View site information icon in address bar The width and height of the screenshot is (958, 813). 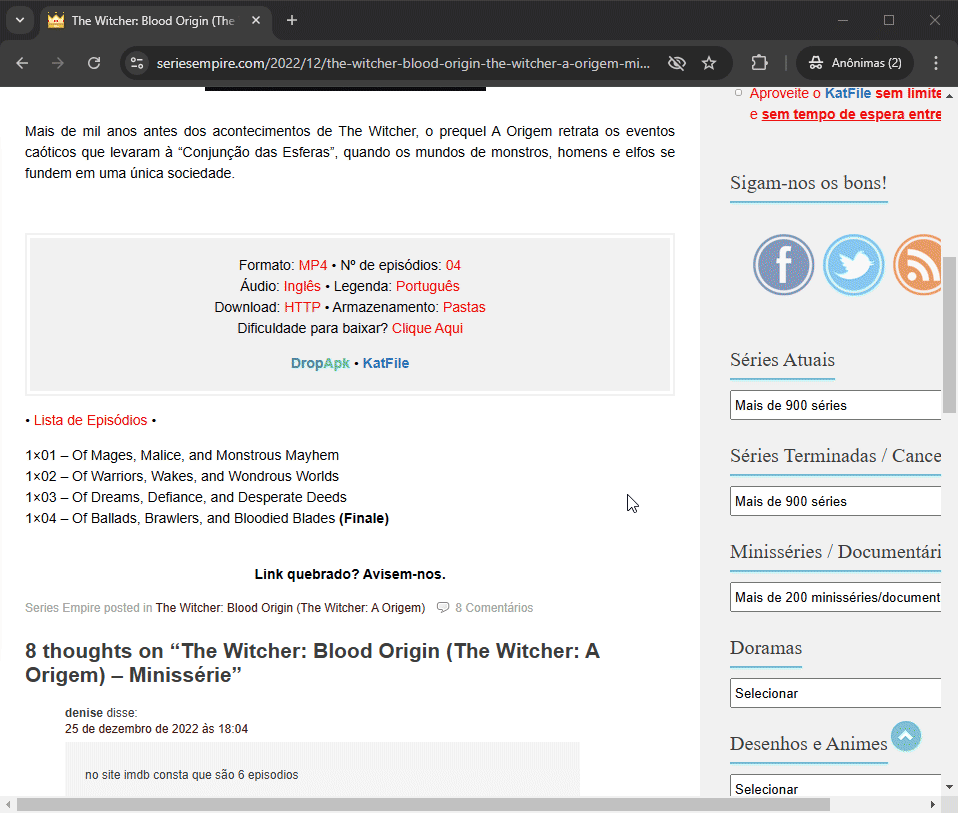pyautogui.click(x=137, y=63)
